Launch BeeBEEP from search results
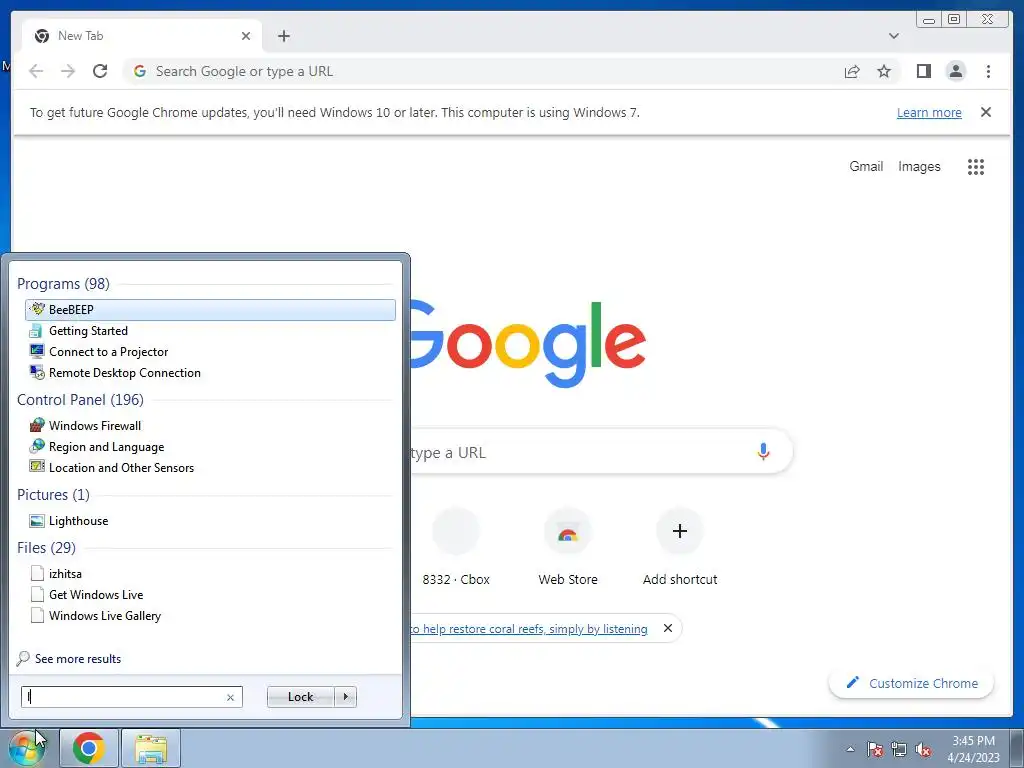 pyautogui.click(x=210, y=310)
